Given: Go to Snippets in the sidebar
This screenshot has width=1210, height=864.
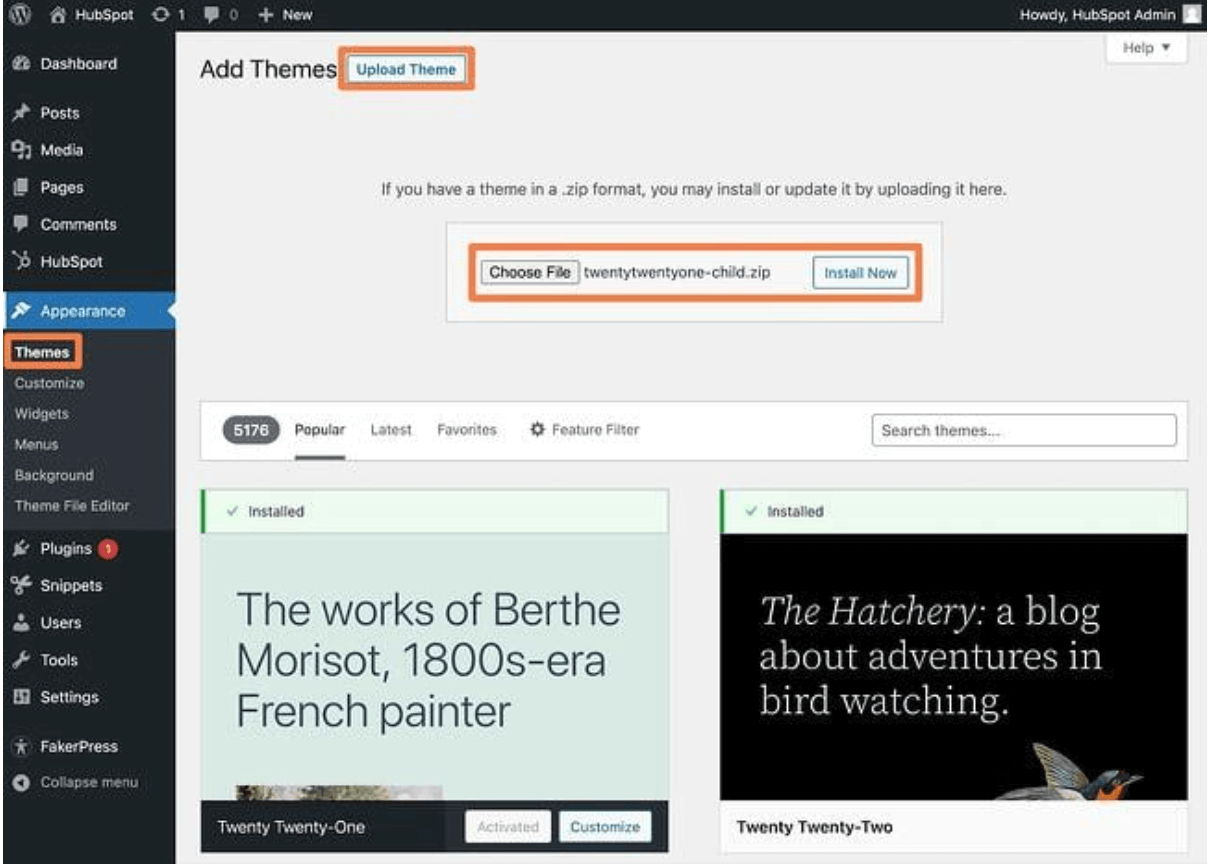Looking at the screenshot, I should [x=70, y=585].
